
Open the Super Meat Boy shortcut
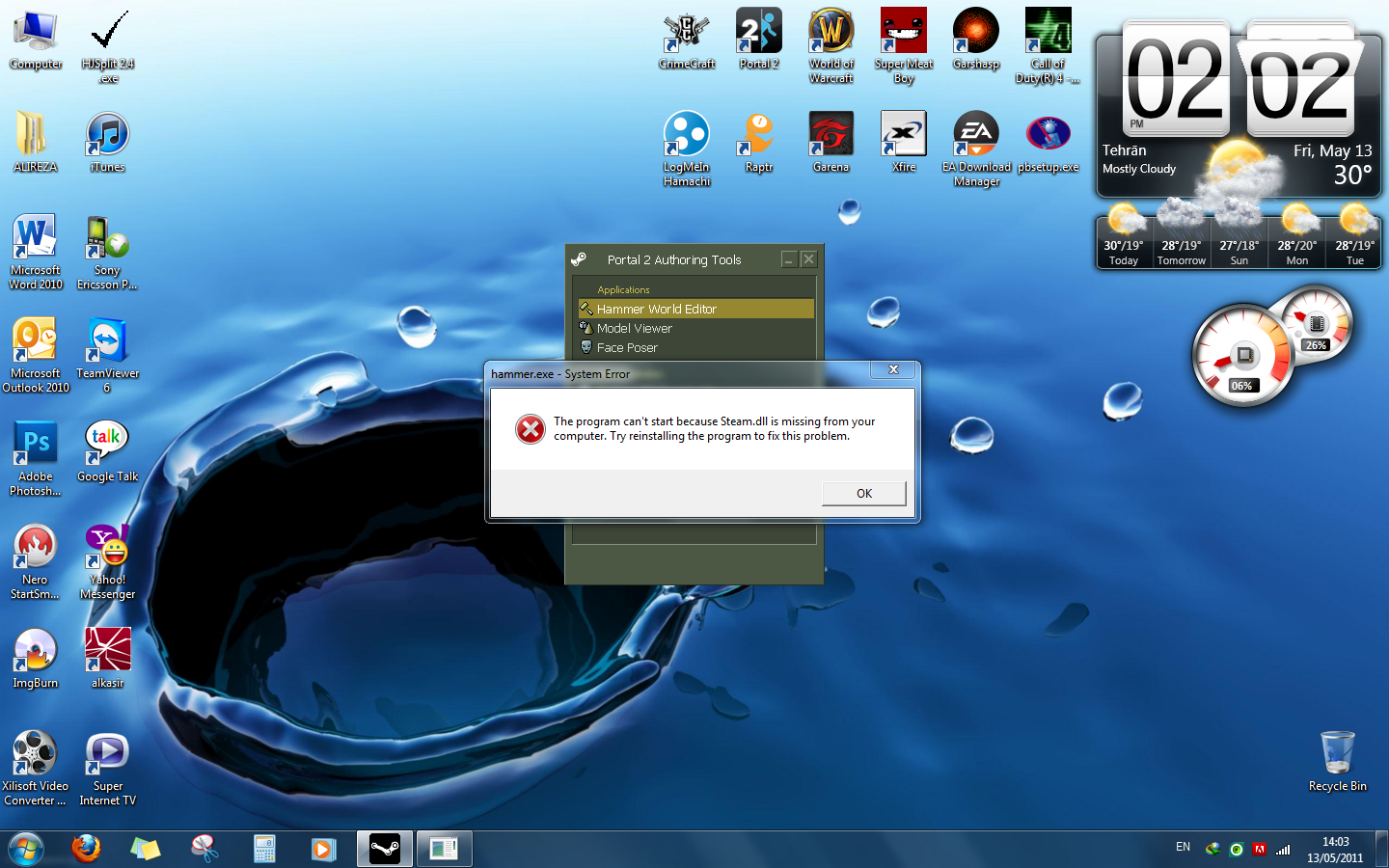[x=903, y=29]
